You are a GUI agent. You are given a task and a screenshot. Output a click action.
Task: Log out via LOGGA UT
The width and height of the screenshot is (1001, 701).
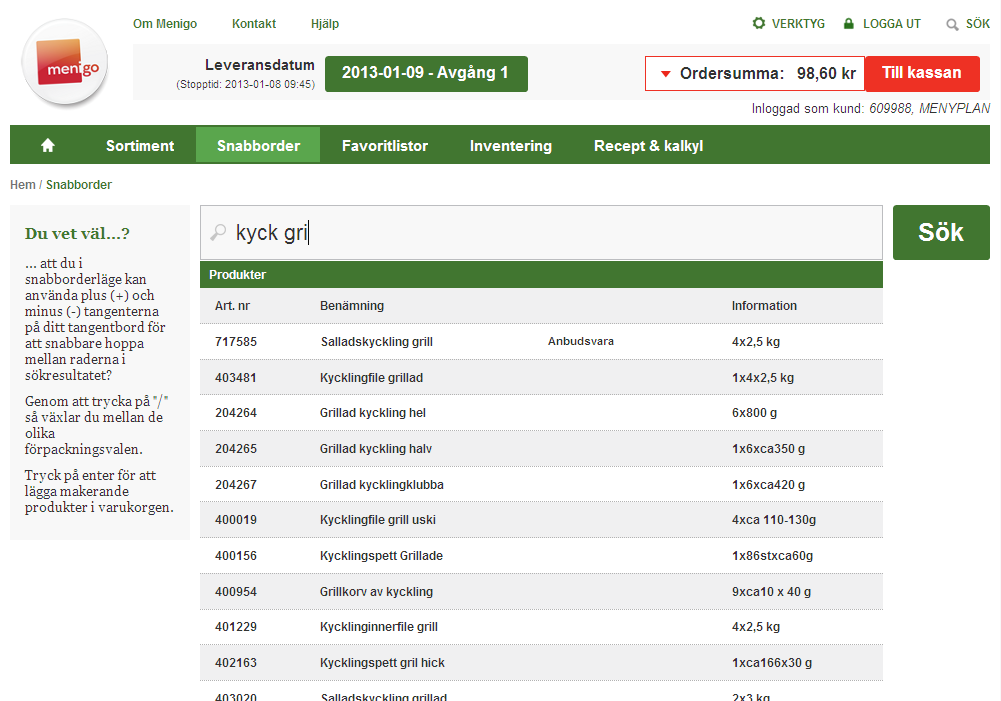click(891, 24)
